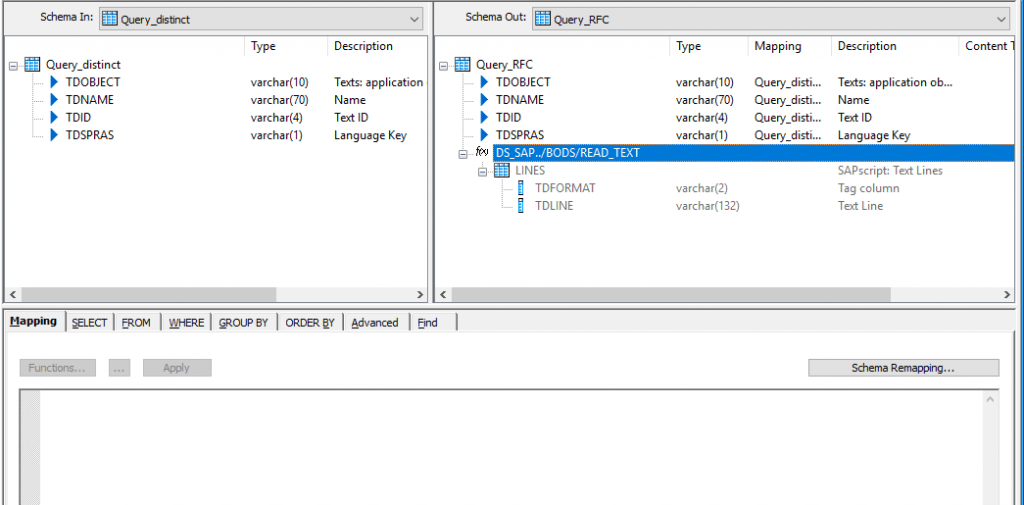The image size is (1024, 505).
Task: Click the LINES table icon in Schema Out
Action: 502,171
